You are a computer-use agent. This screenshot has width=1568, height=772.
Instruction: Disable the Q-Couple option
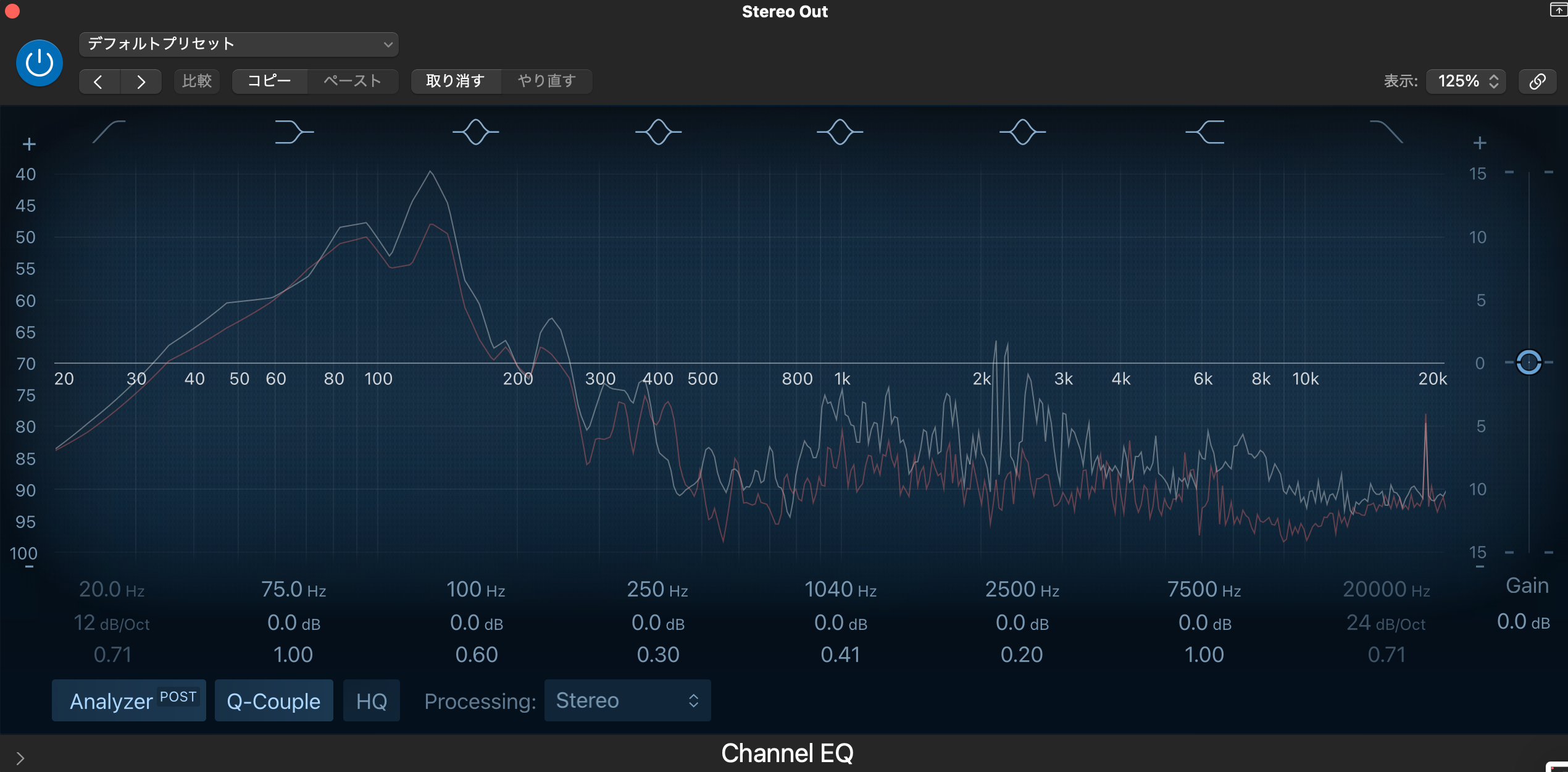[273, 700]
